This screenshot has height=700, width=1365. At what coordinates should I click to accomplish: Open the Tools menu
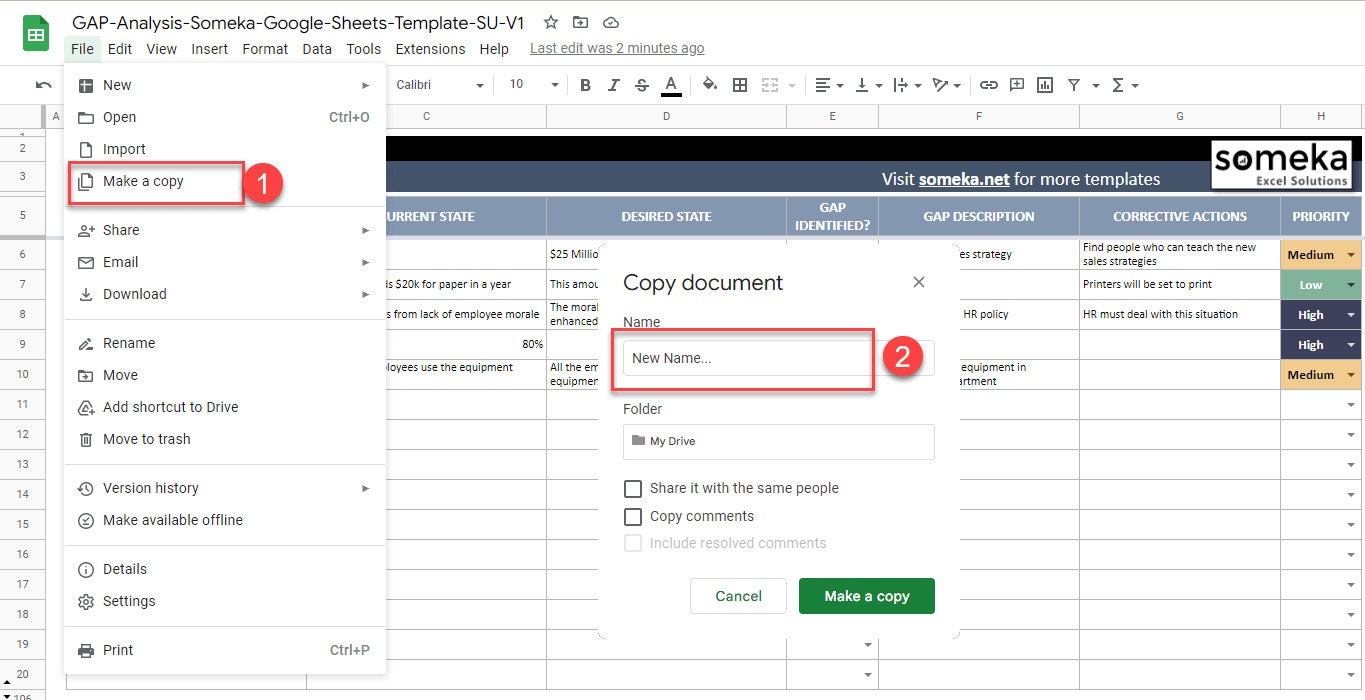pyautogui.click(x=364, y=48)
